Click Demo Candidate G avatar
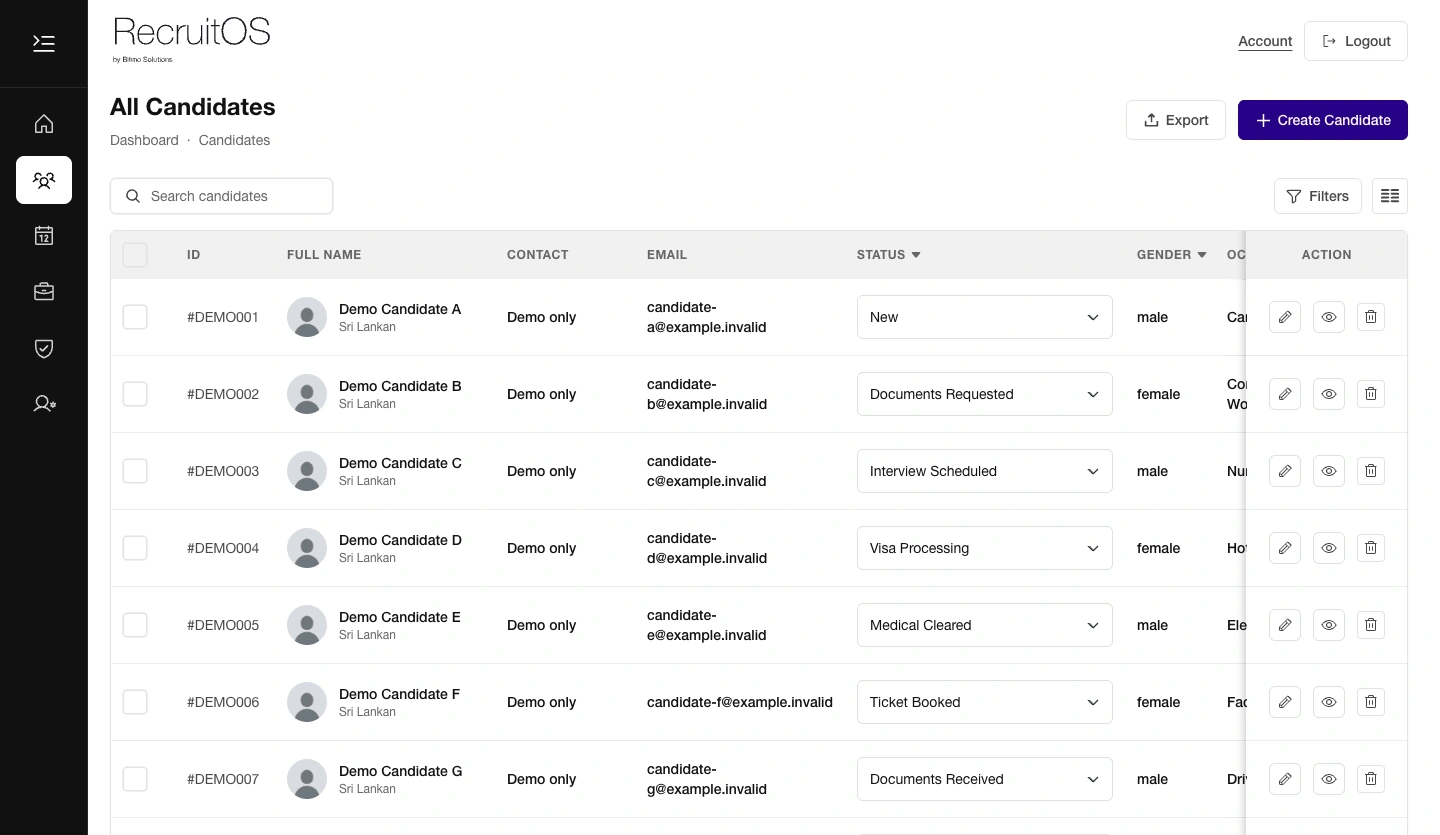Screen dimensions: 1440x835 pyautogui.click(x=307, y=779)
